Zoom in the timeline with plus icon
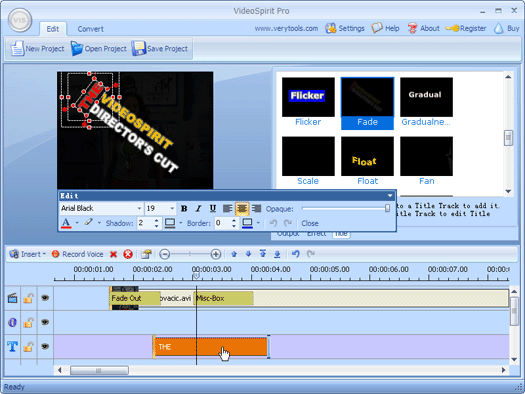Screen dimensions: 525x394 click(x=216, y=254)
